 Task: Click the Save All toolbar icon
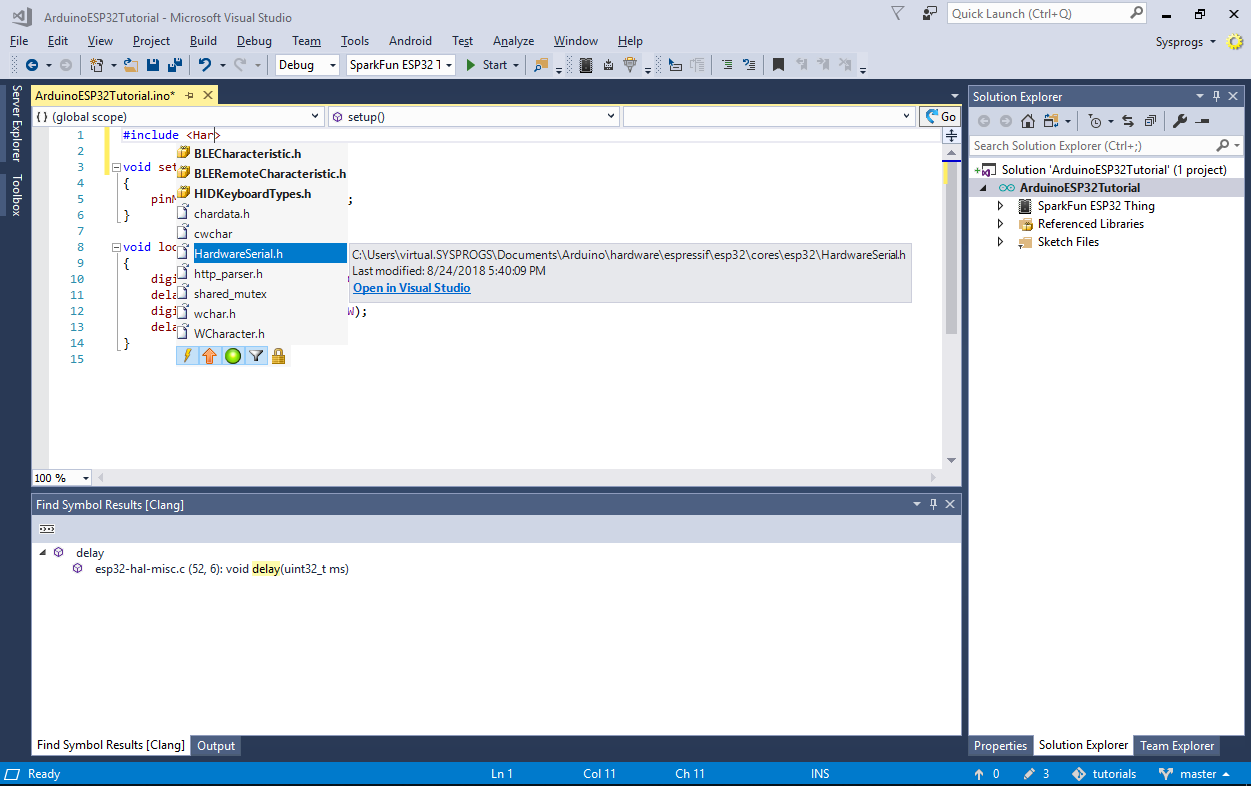pos(175,65)
